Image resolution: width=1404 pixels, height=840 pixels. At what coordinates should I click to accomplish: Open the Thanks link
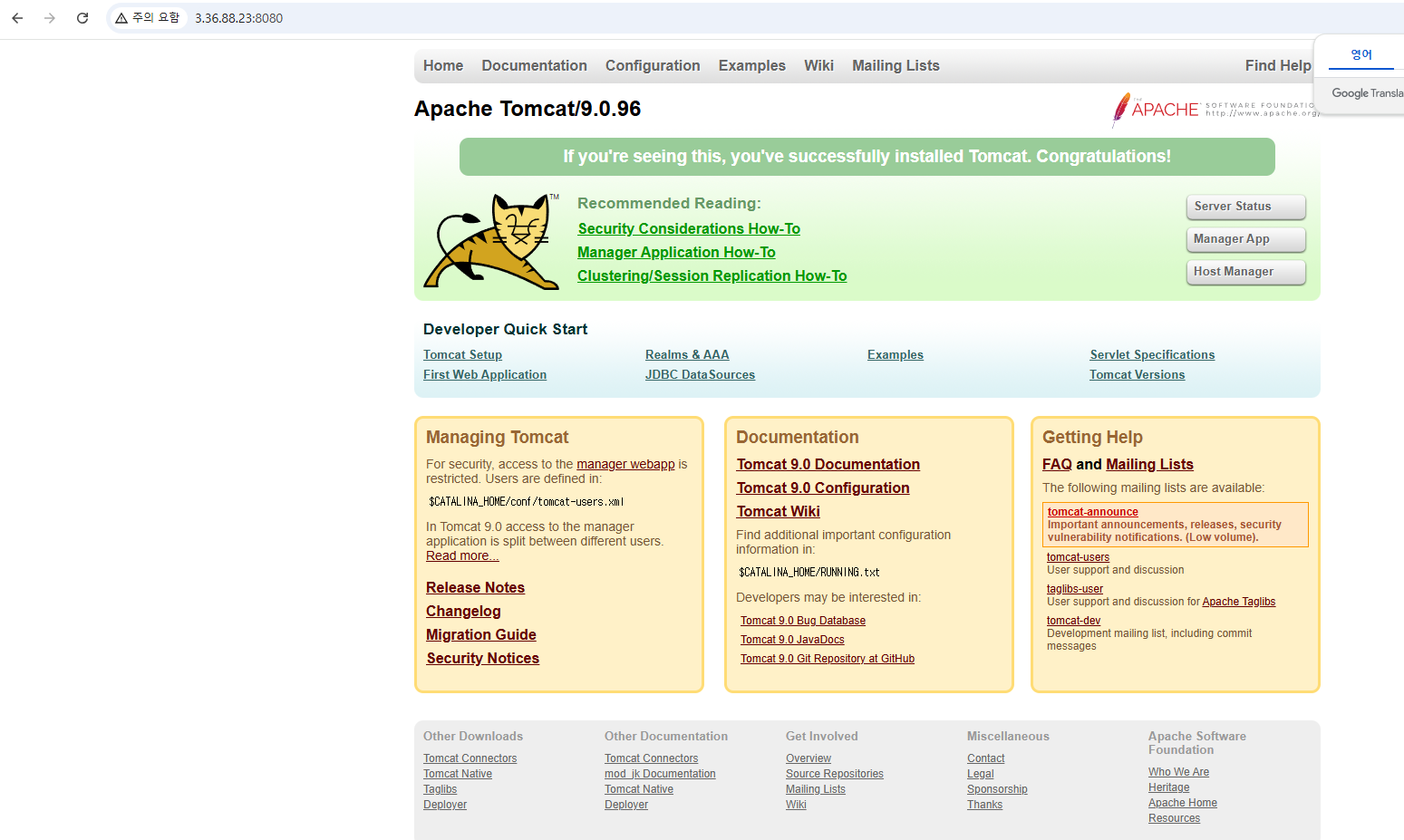click(x=984, y=805)
